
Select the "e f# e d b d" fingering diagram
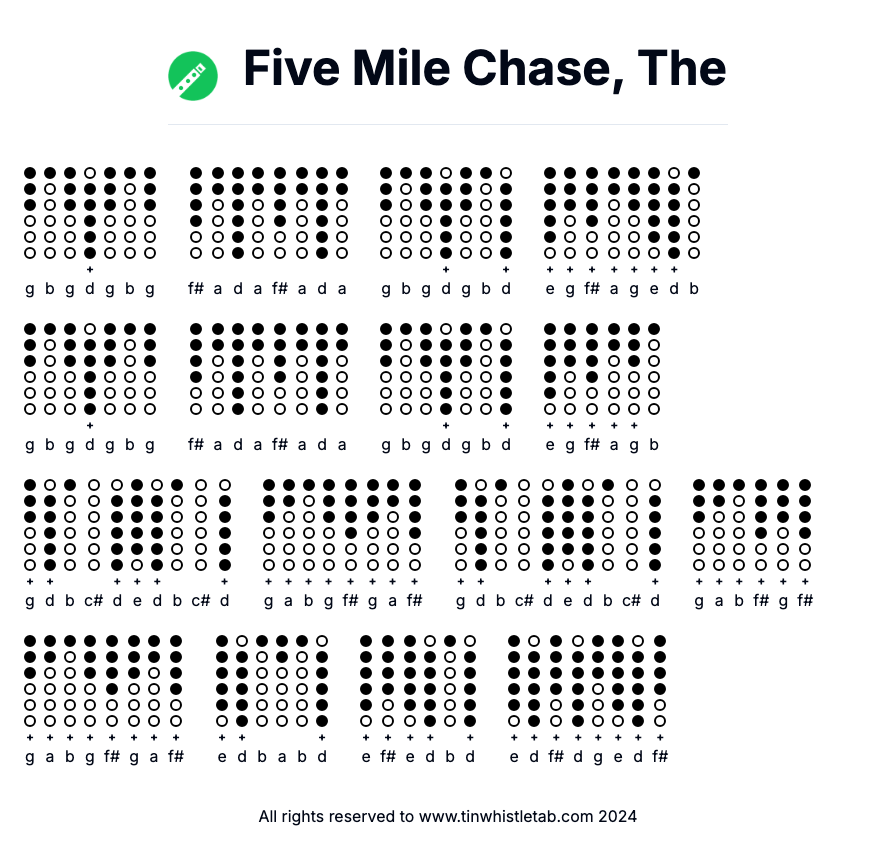pos(418,697)
